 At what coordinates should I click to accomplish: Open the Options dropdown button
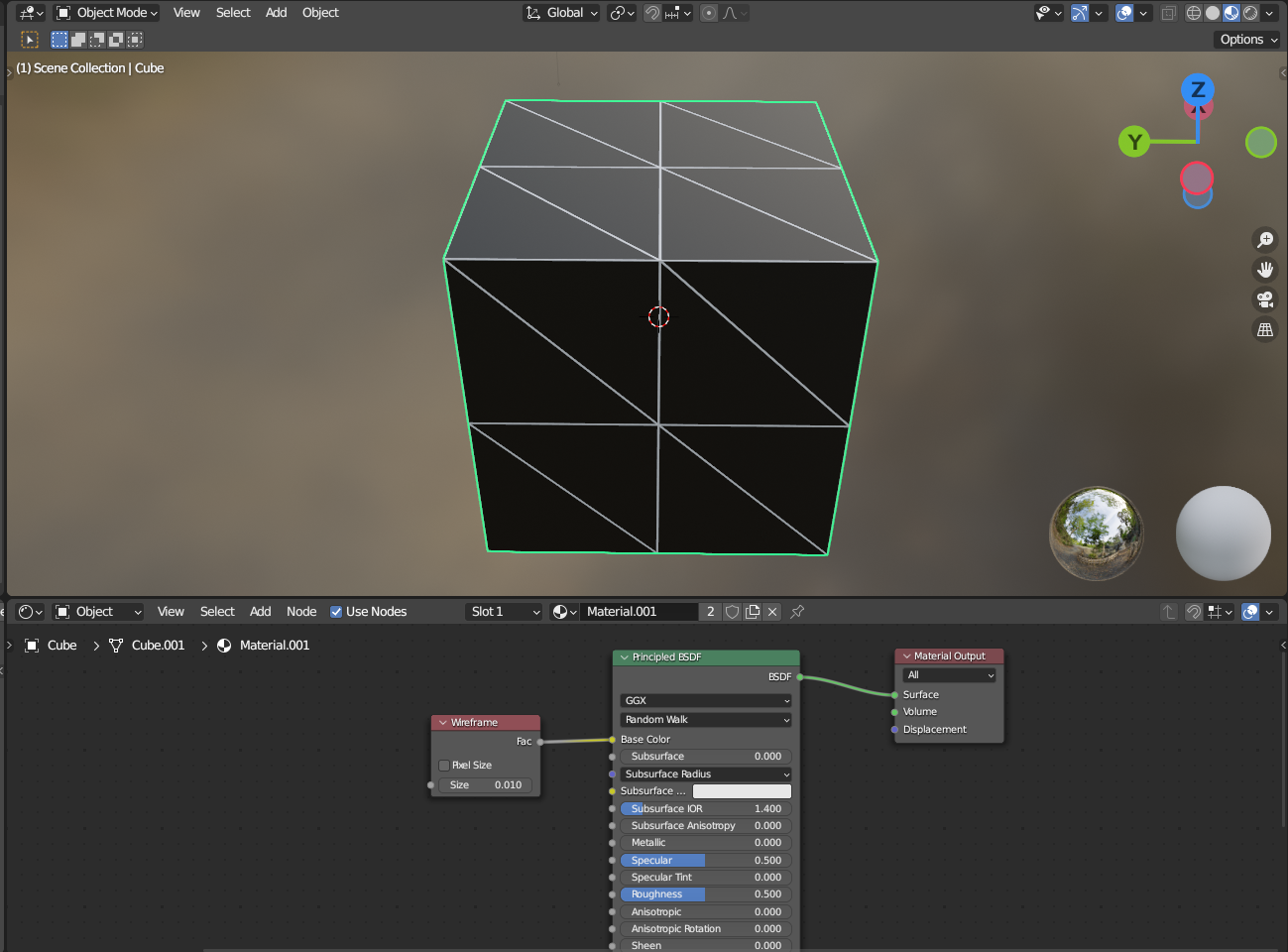(x=1247, y=40)
